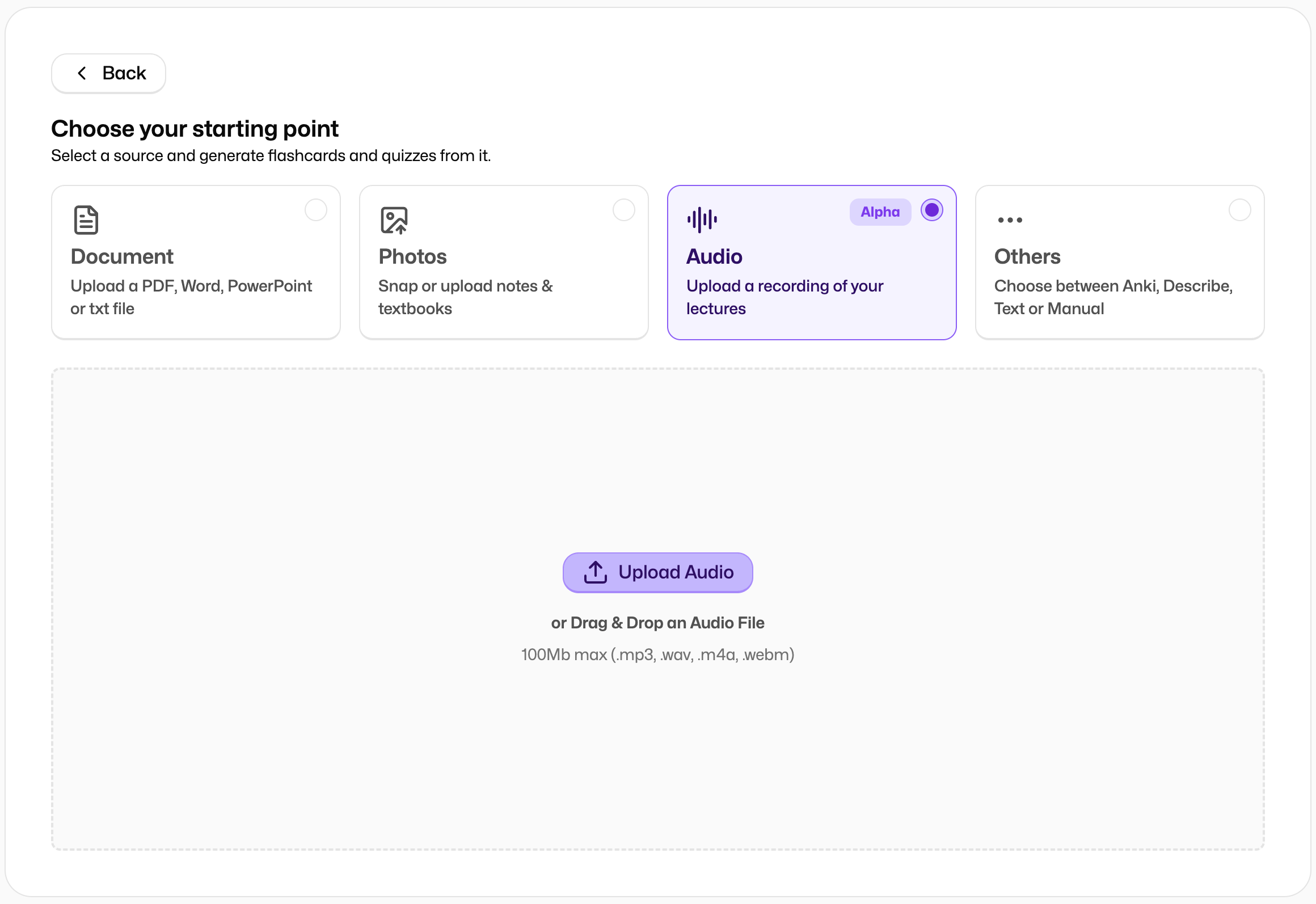Screen dimensions: 1316x904
Task: Select the Document radio button
Action: point(316,210)
